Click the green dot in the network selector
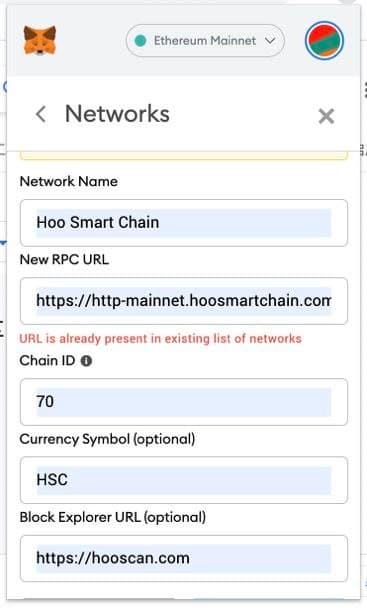 click(x=140, y=40)
